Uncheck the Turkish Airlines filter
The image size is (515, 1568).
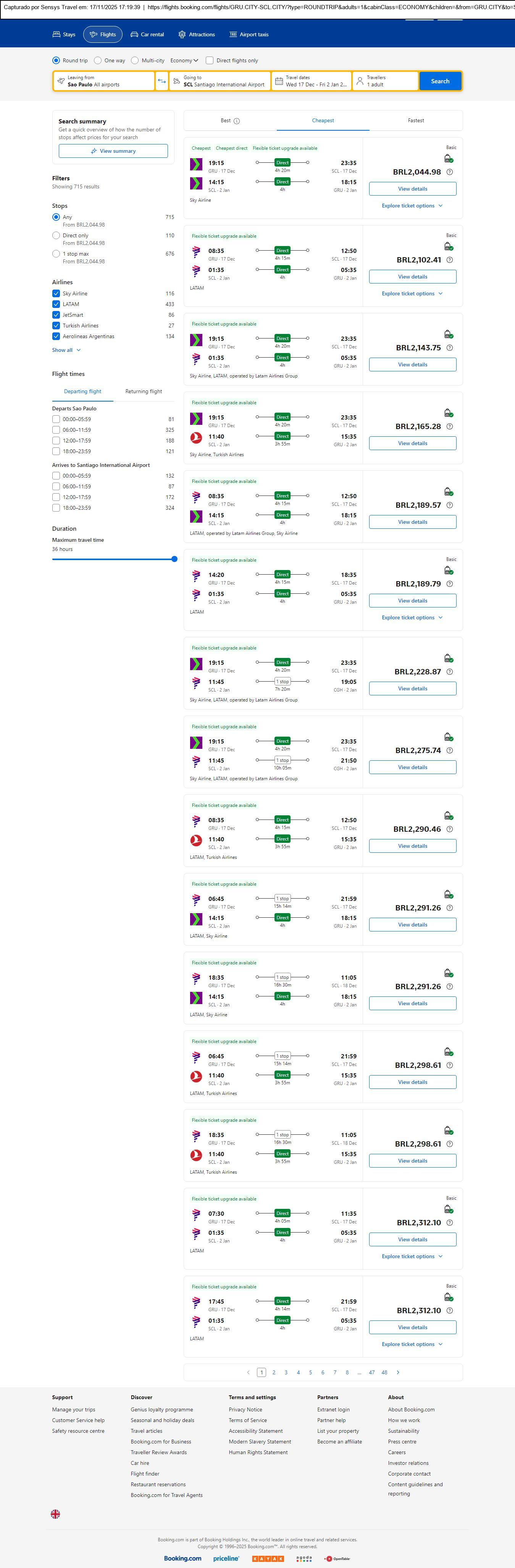tap(56, 326)
